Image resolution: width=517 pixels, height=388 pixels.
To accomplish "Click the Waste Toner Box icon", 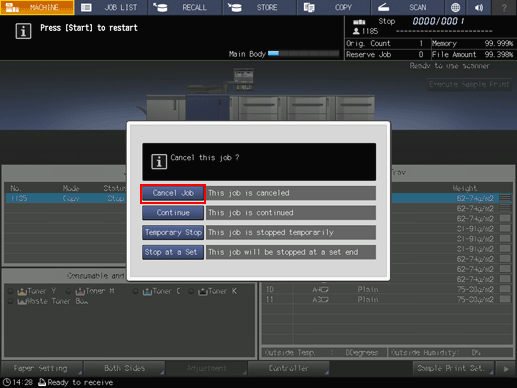I will [22, 302].
